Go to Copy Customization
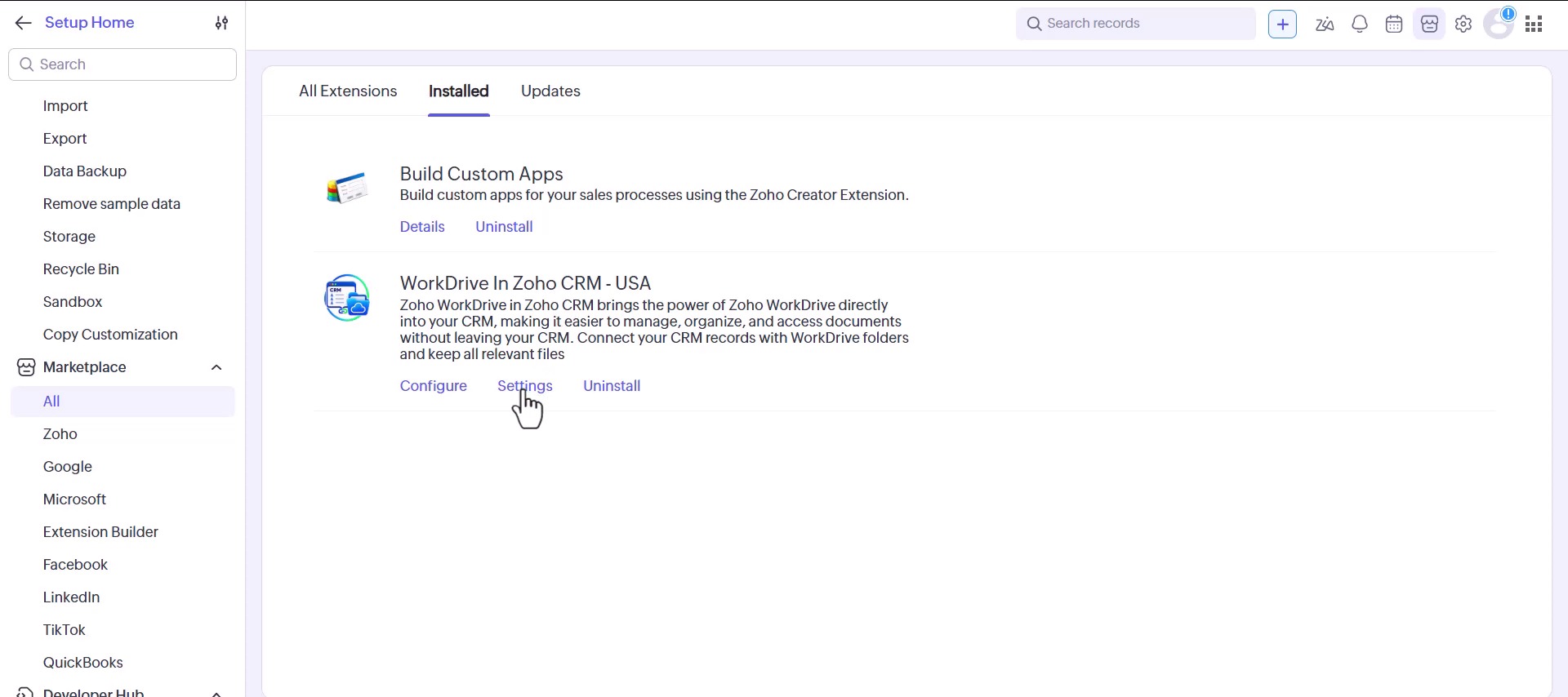 (x=110, y=335)
